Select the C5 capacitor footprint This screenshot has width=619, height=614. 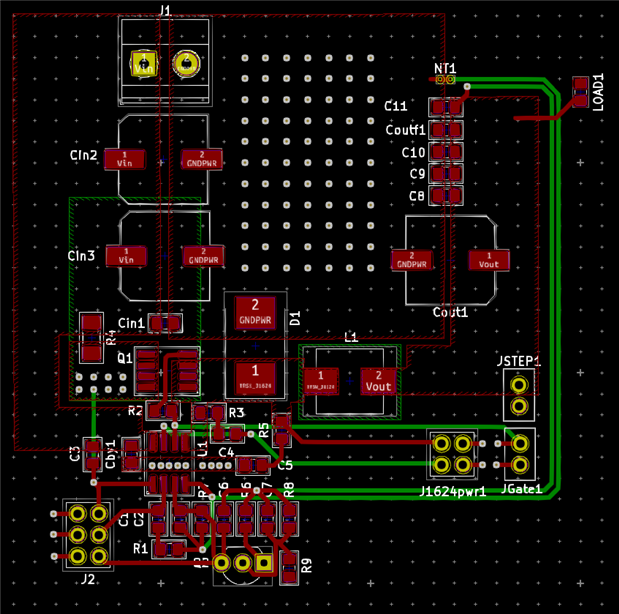[x=253, y=465]
